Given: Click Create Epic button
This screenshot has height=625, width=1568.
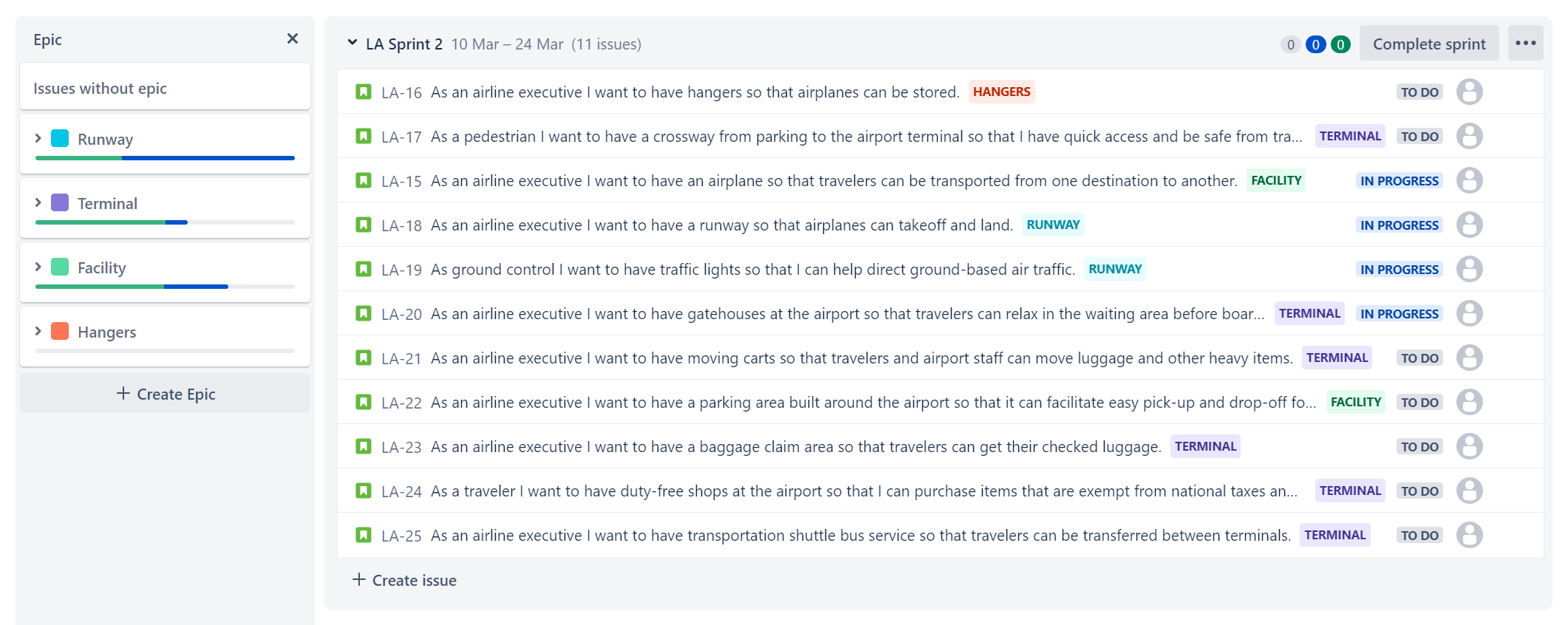Looking at the screenshot, I should [x=165, y=393].
